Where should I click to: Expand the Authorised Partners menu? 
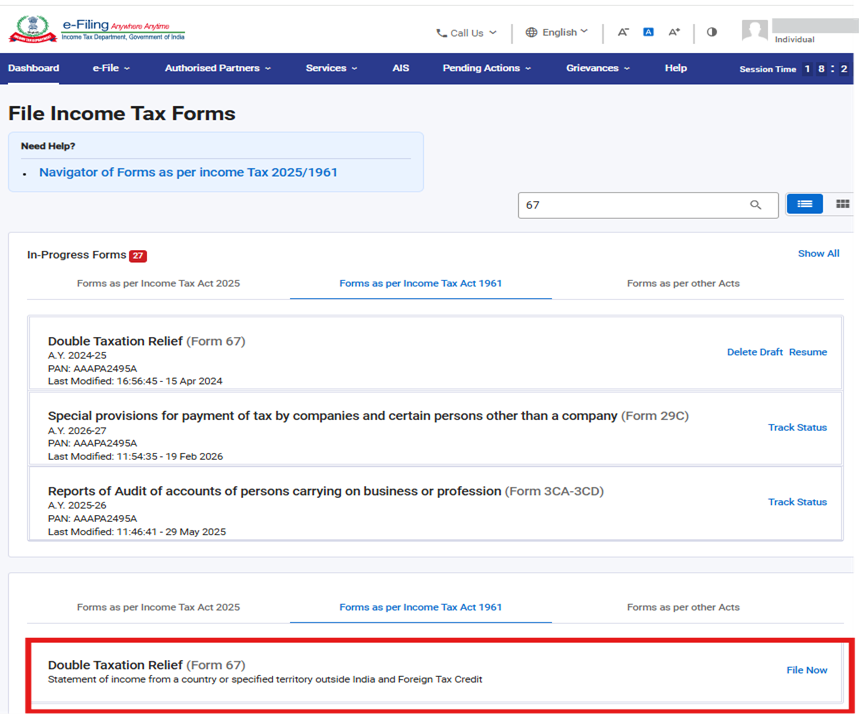[218, 68]
